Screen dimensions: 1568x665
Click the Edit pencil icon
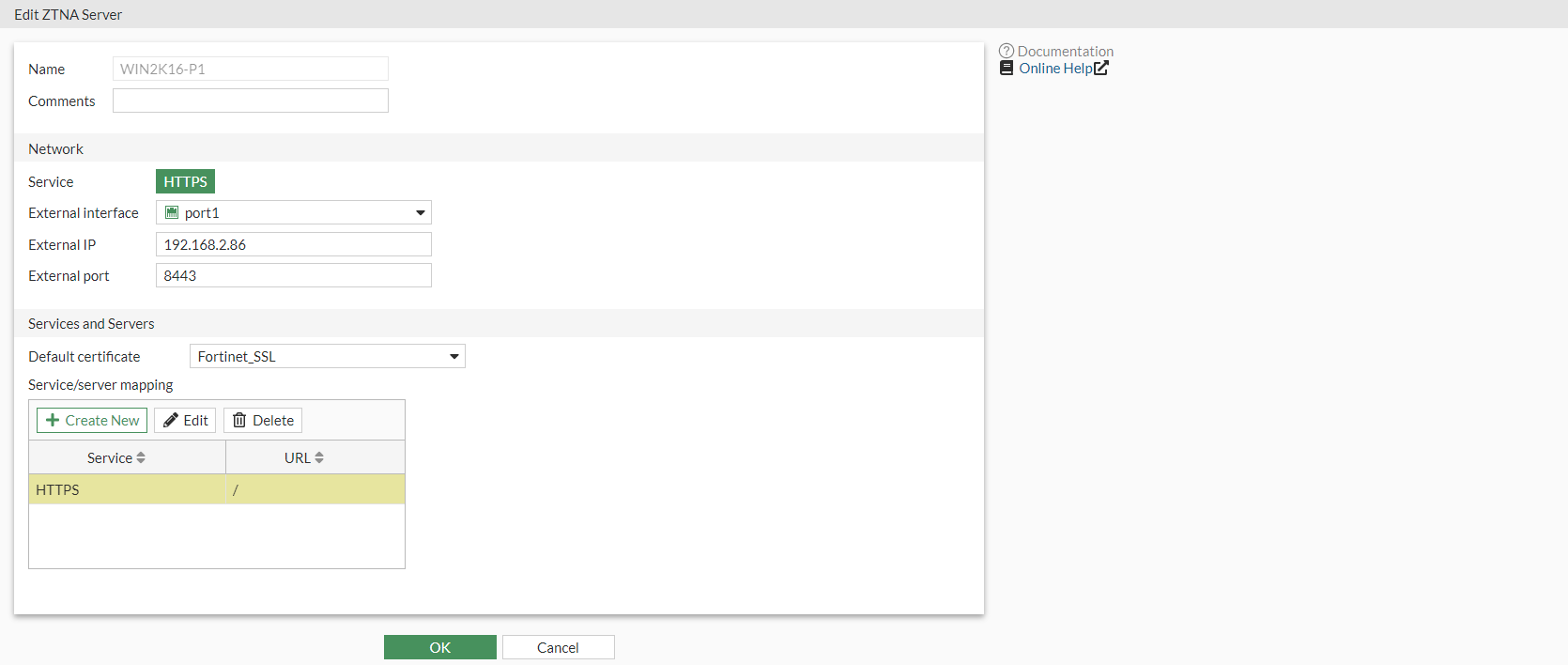(170, 421)
